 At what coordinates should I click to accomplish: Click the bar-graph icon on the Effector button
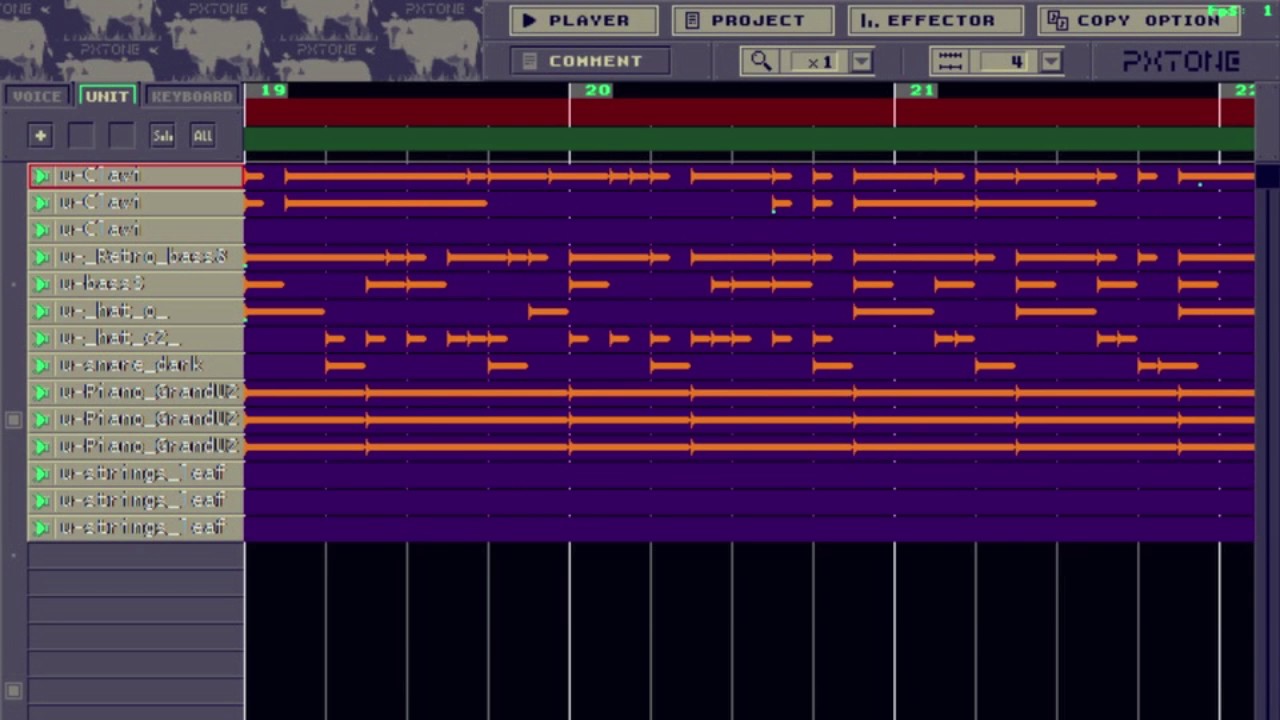pos(869,20)
